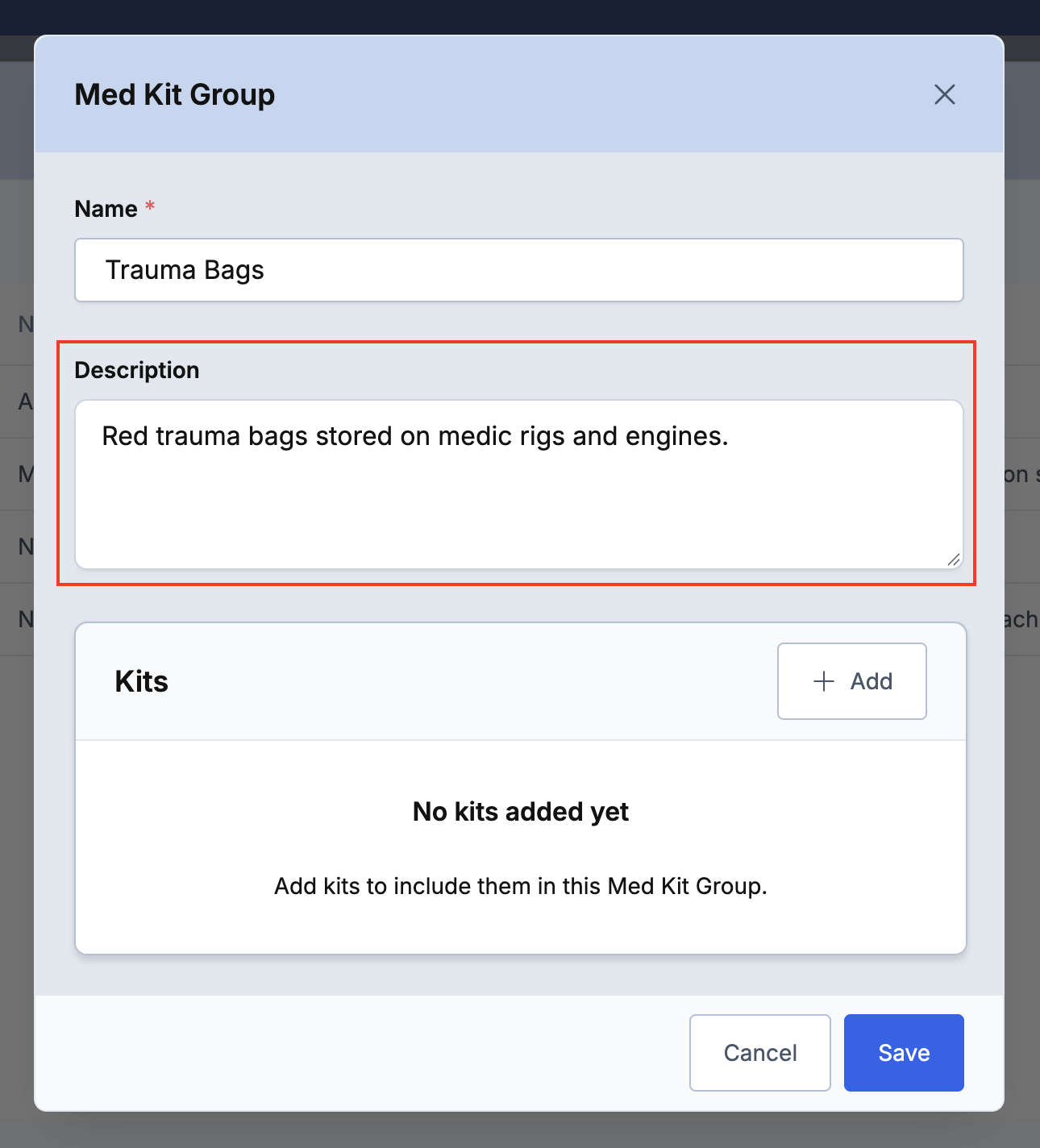Click the Description textarea resize handle
The width and height of the screenshot is (1040, 1148).
point(954,559)
